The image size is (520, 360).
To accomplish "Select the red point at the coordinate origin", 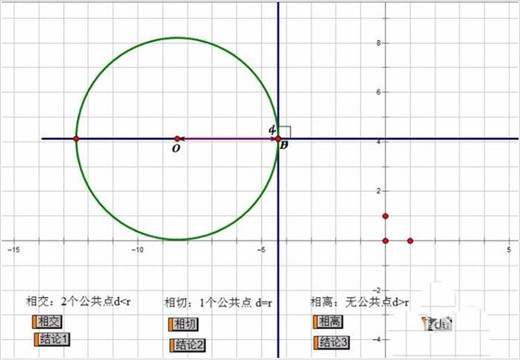I will [385, 241].
